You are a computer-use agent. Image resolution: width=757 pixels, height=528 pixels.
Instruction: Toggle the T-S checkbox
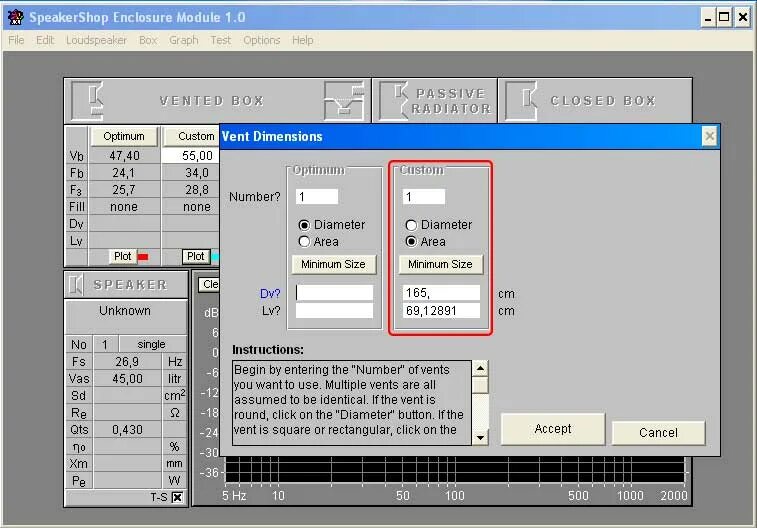pos(177,497)
